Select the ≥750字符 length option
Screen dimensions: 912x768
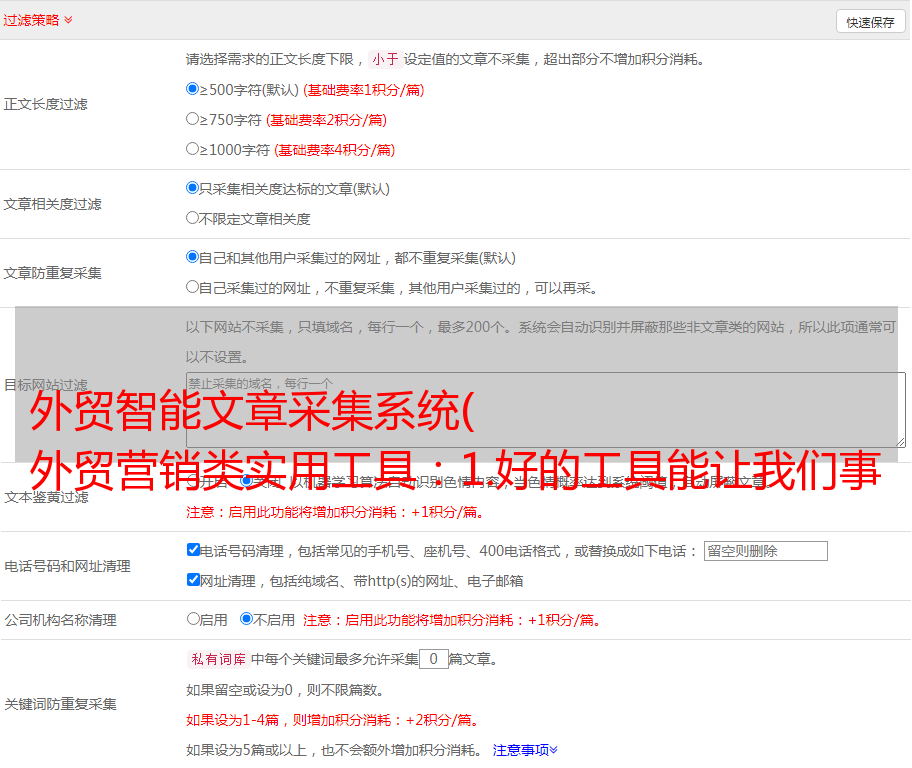click(x=193, y=119)
